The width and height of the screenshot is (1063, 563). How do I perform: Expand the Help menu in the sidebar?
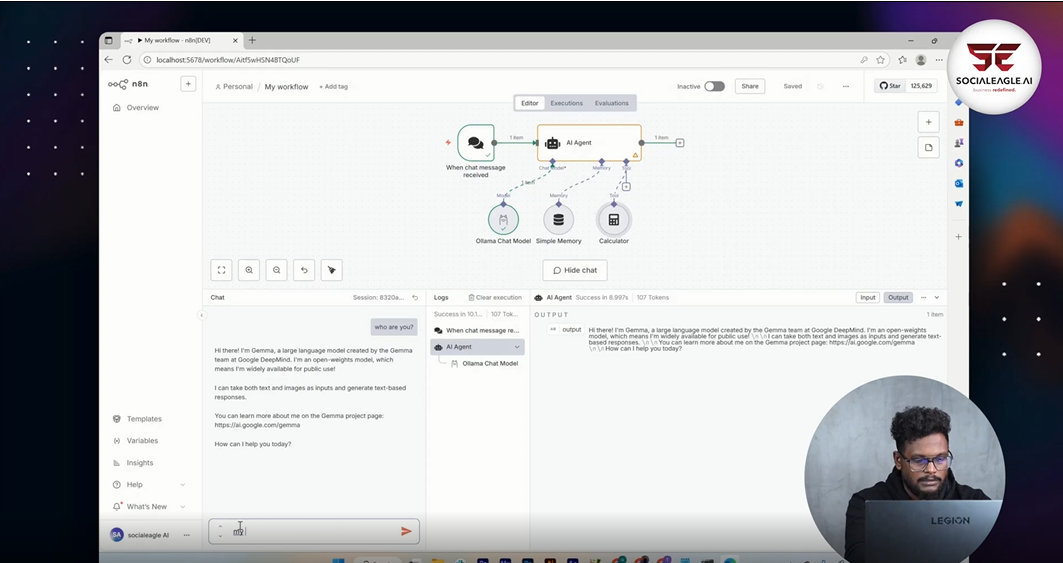[182, 485]
